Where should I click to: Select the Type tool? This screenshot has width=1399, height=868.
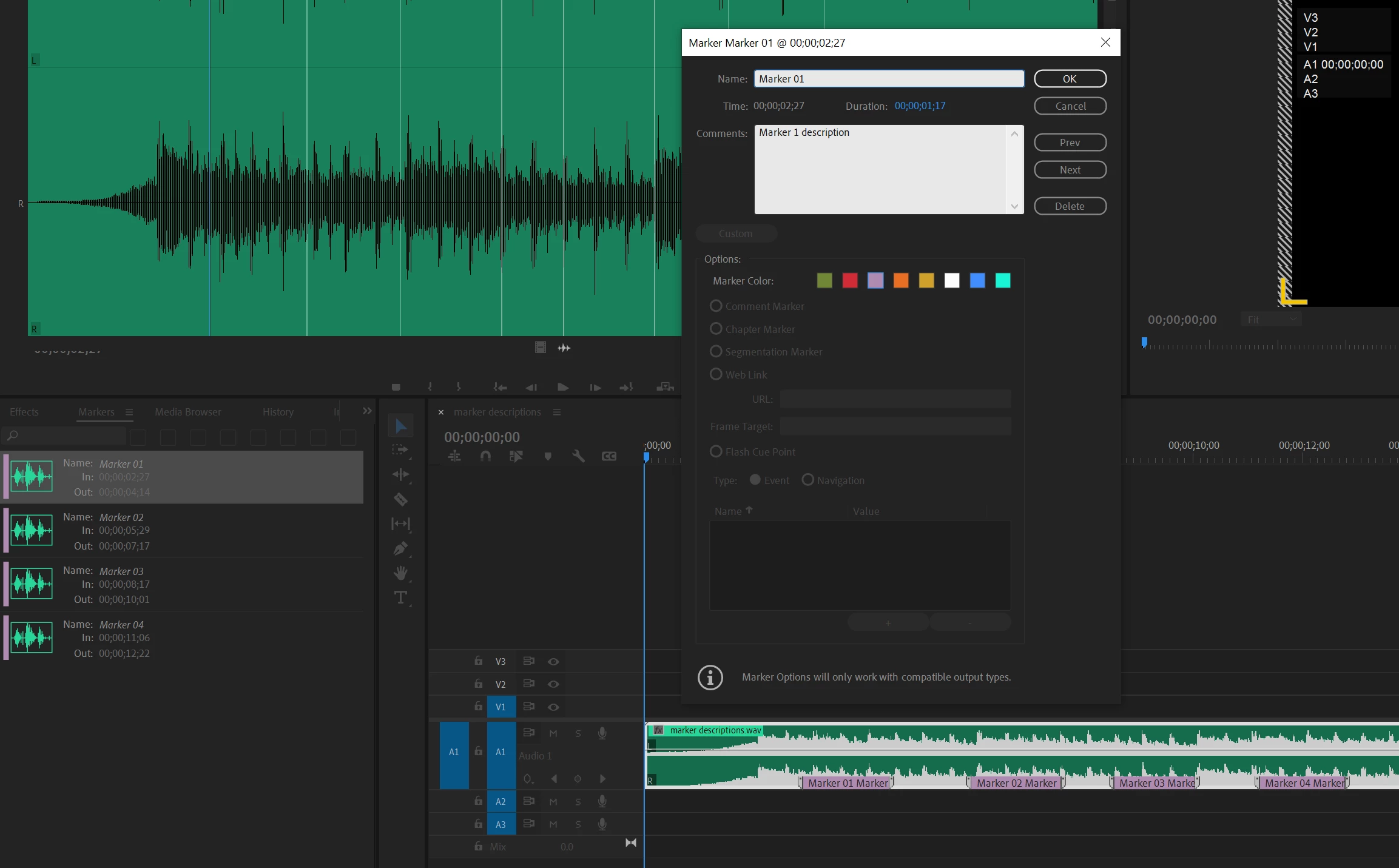click(400, 597)
